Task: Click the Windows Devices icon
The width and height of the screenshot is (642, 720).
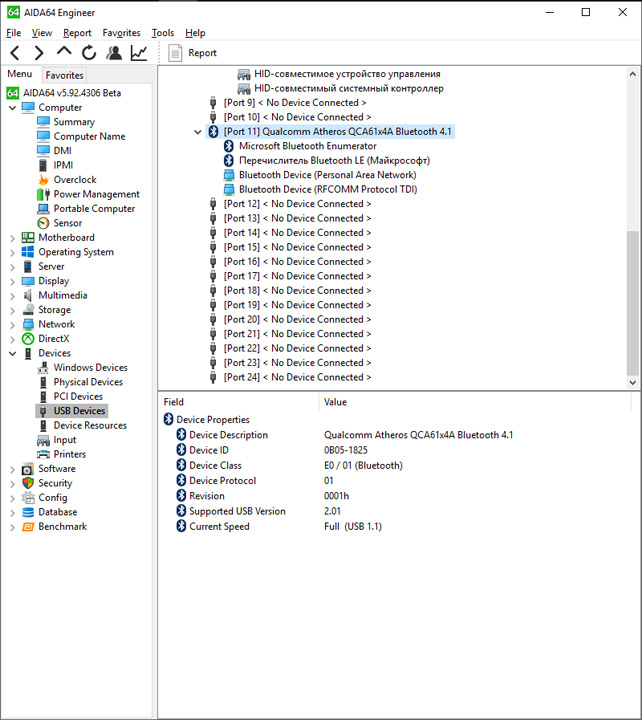Action: point(43,367)
